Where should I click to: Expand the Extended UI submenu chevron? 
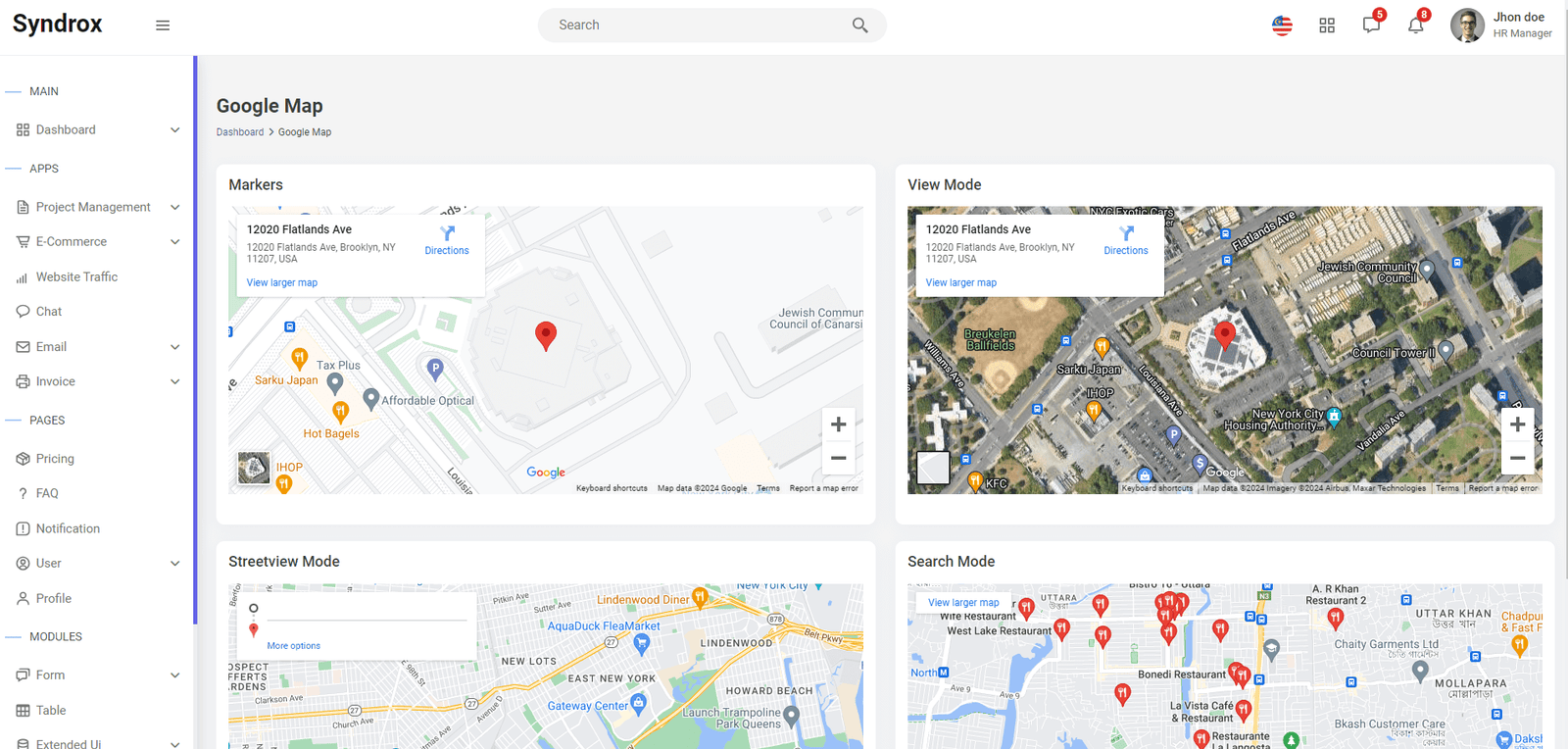(175, 744)
